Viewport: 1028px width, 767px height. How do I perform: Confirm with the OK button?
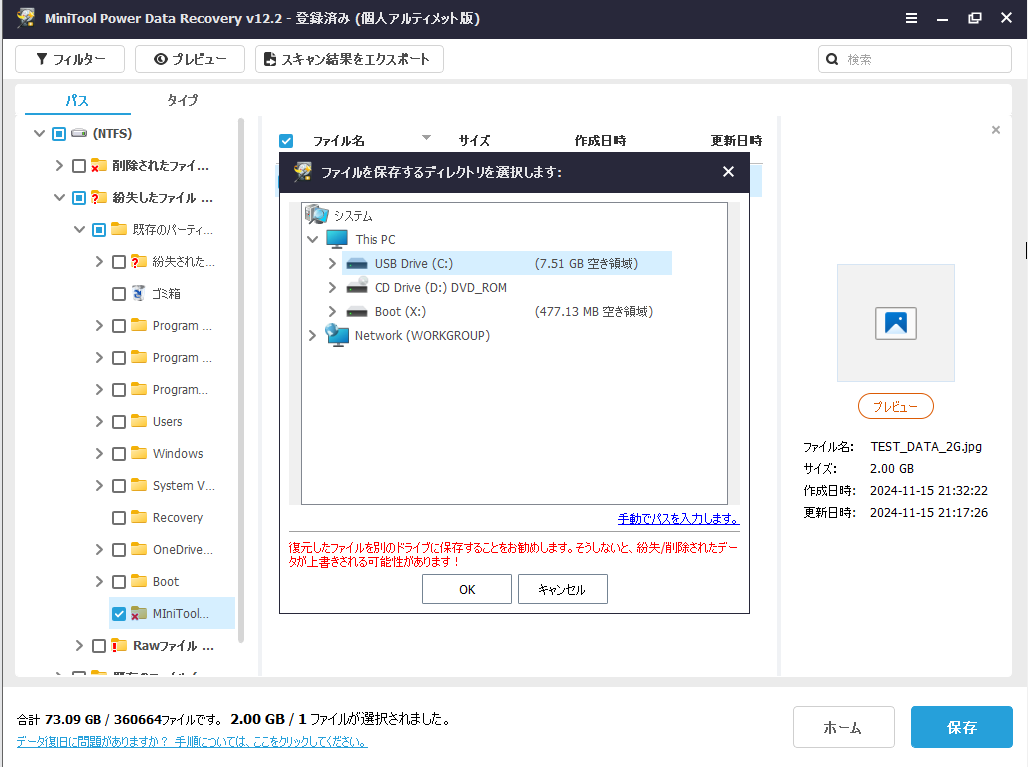click(x=467, y=589)
